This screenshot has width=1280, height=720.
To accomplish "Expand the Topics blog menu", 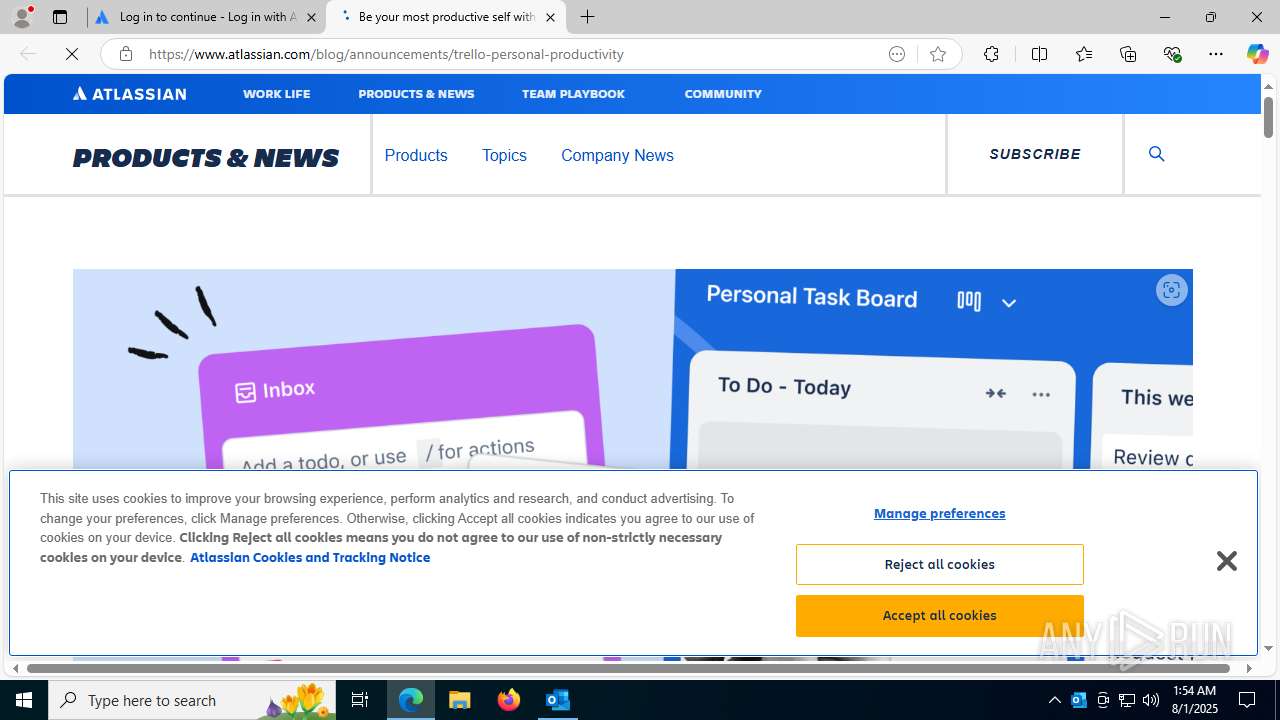I will pyautogui.click(x=504, y=155).
